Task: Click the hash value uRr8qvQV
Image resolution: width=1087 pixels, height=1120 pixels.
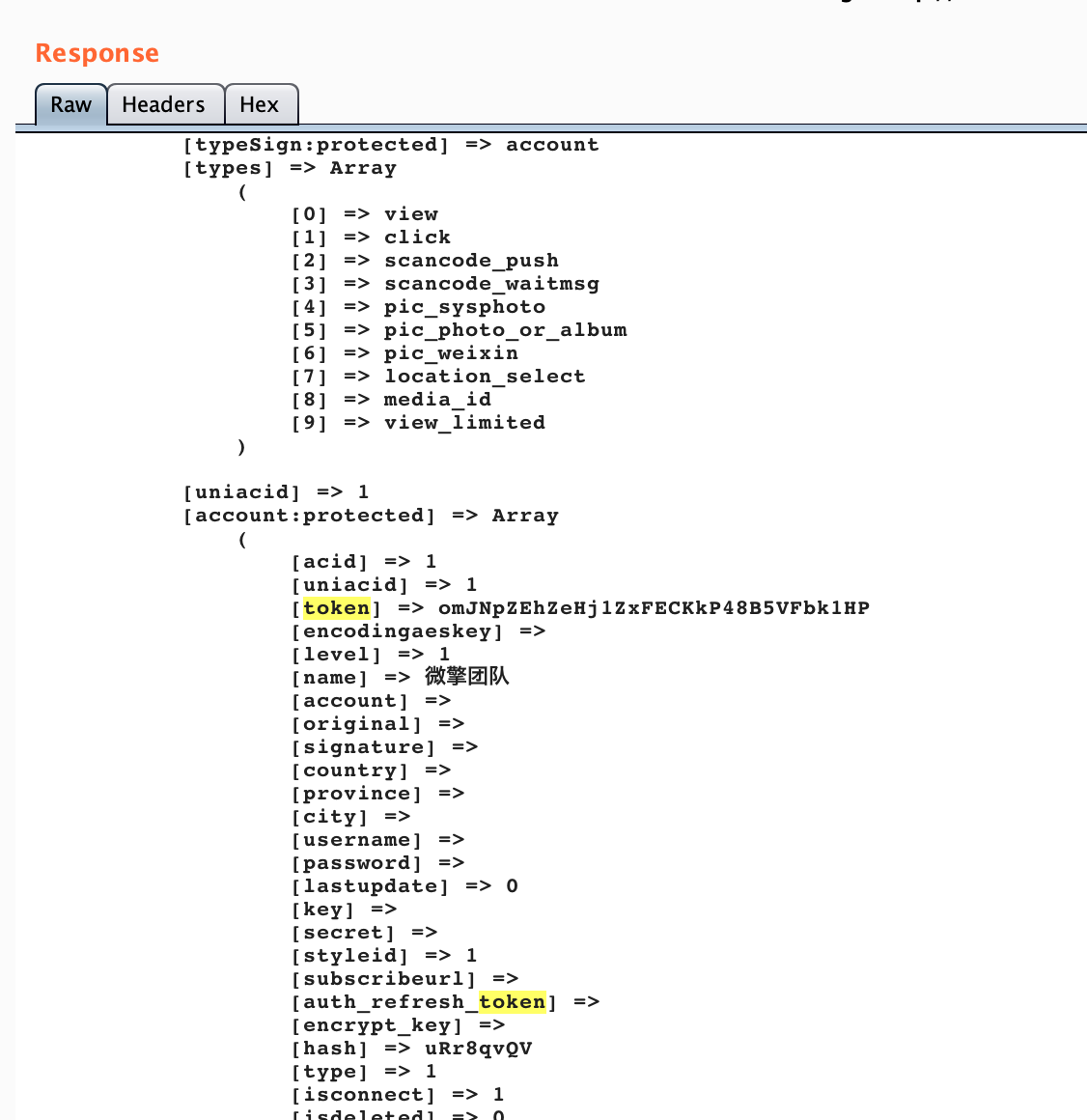Action: (478, 1049)
